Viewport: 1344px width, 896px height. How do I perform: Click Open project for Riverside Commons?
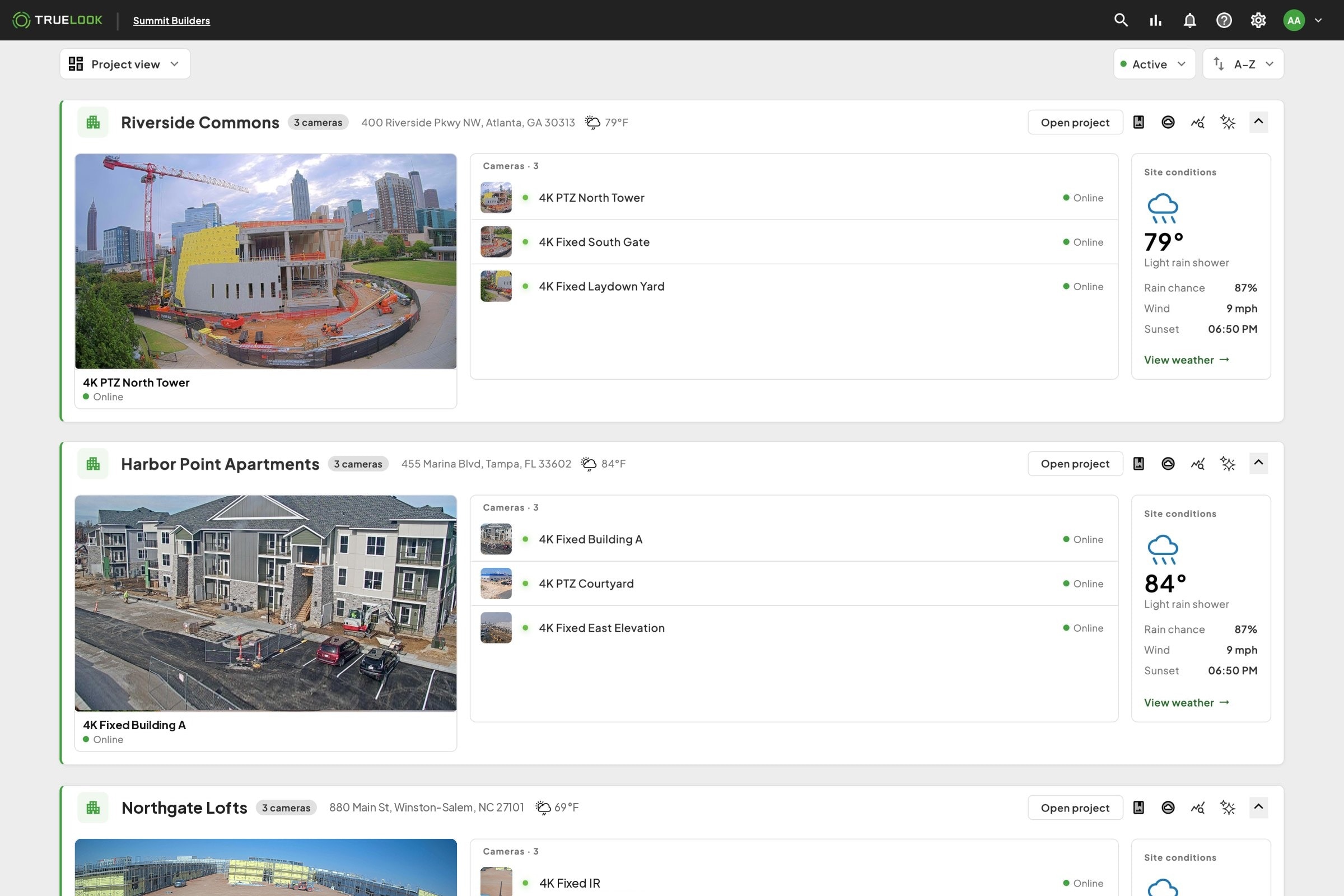point(1075,122)
